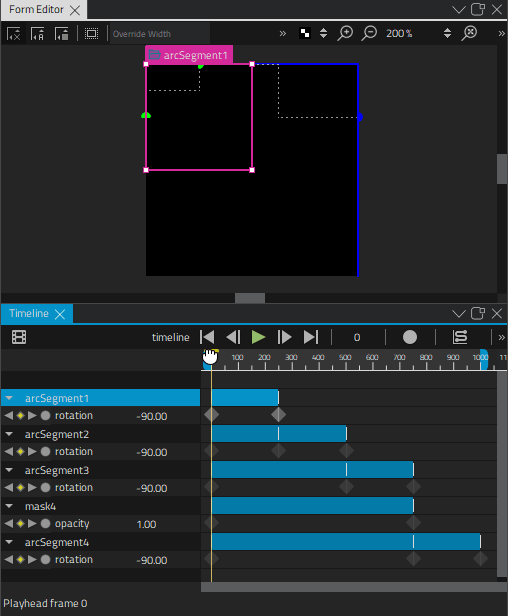Expand overflow at Form Editor toolbar right end

pyautogui.click(x=501, y=34)
